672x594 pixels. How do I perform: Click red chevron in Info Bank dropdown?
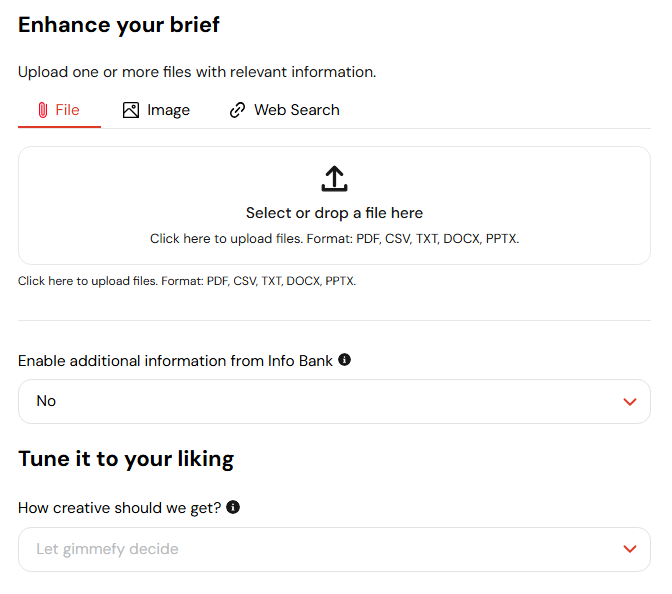(630, 402)
